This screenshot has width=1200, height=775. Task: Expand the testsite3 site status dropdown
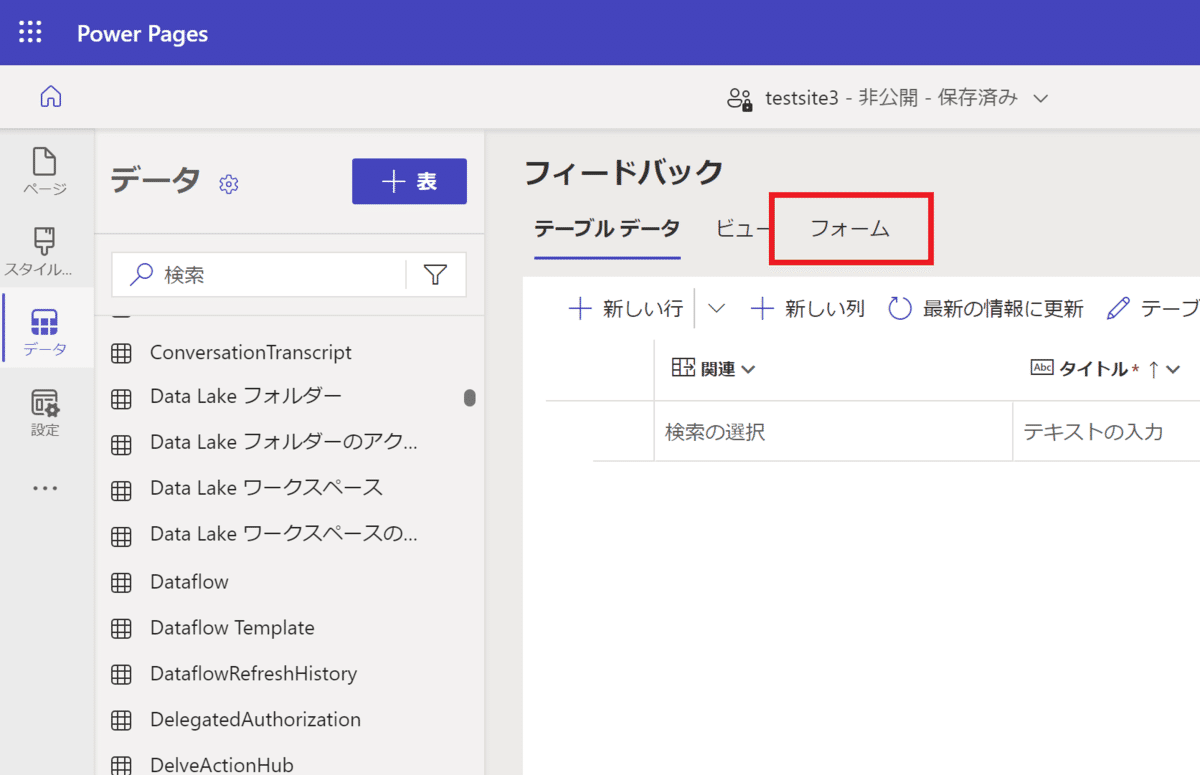[1040, 98]
